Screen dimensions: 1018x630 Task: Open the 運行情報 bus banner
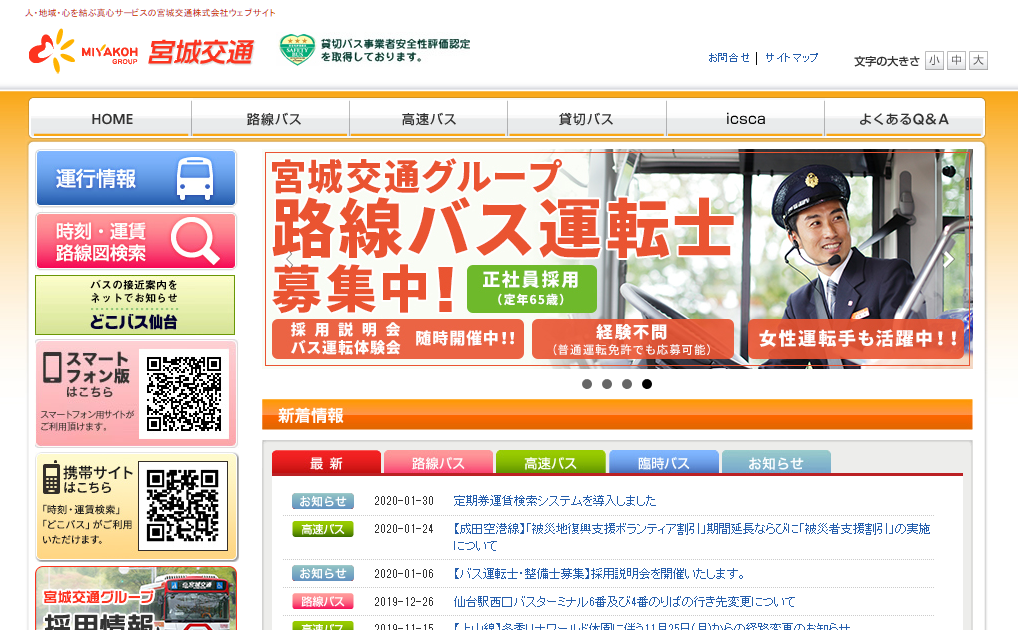point(136,179)
